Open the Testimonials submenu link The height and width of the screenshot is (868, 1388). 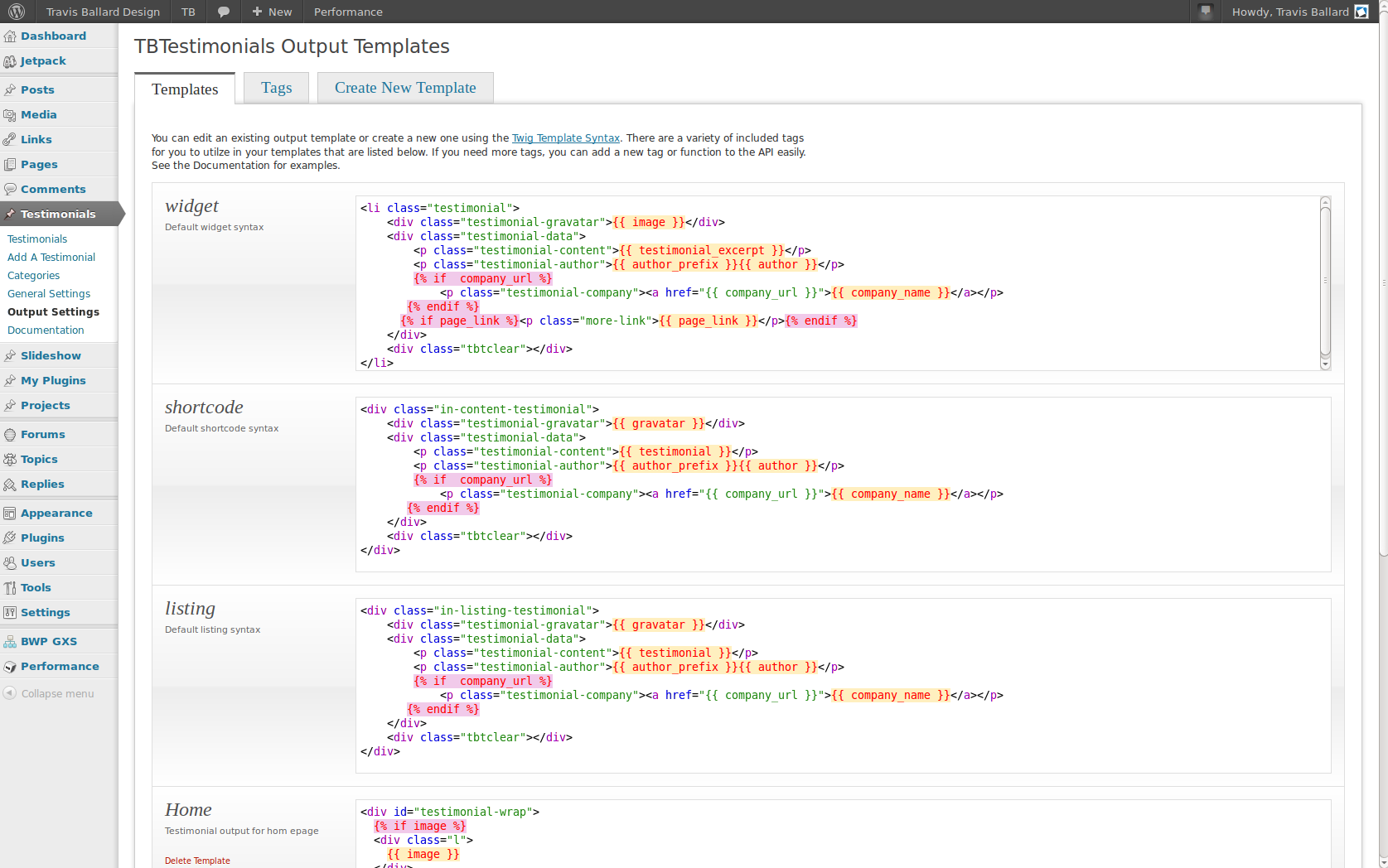[37, 239]
